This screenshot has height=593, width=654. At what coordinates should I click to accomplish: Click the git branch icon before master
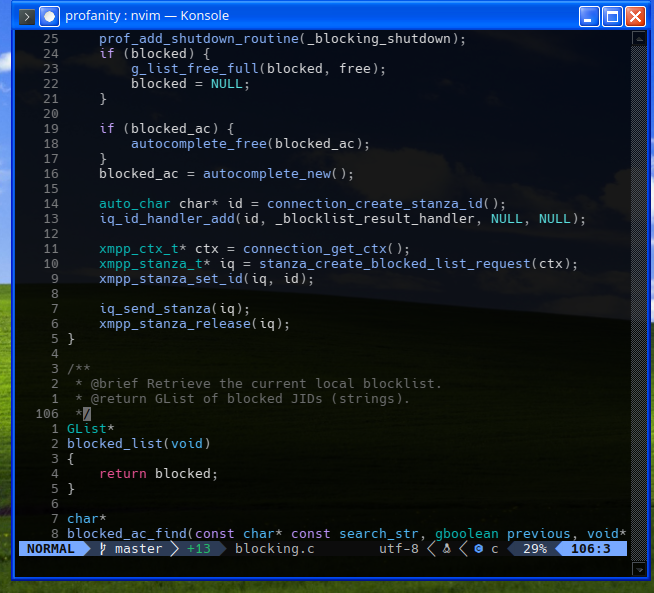coord(103,548)
